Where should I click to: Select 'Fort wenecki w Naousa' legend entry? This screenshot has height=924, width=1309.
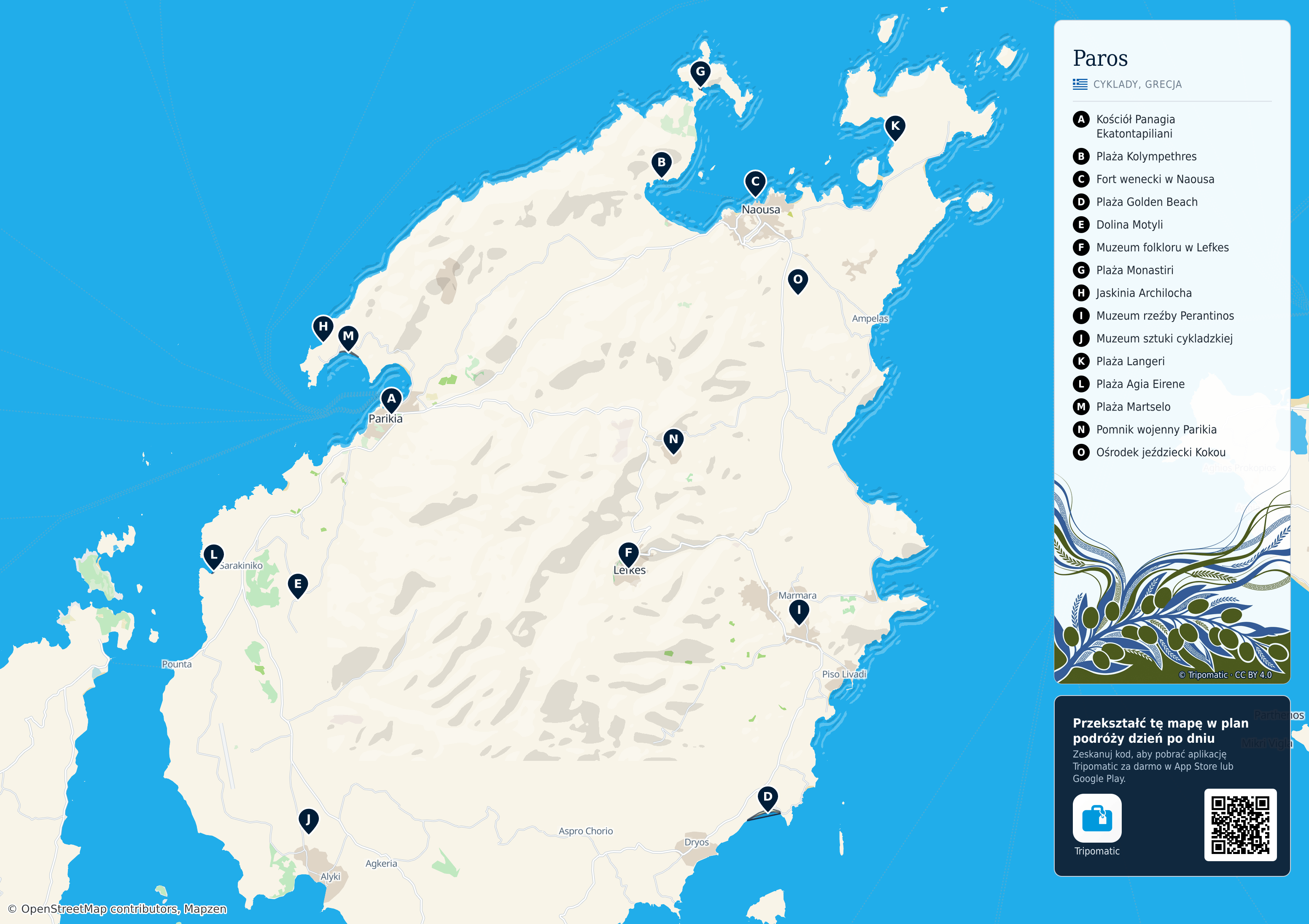1155,179
